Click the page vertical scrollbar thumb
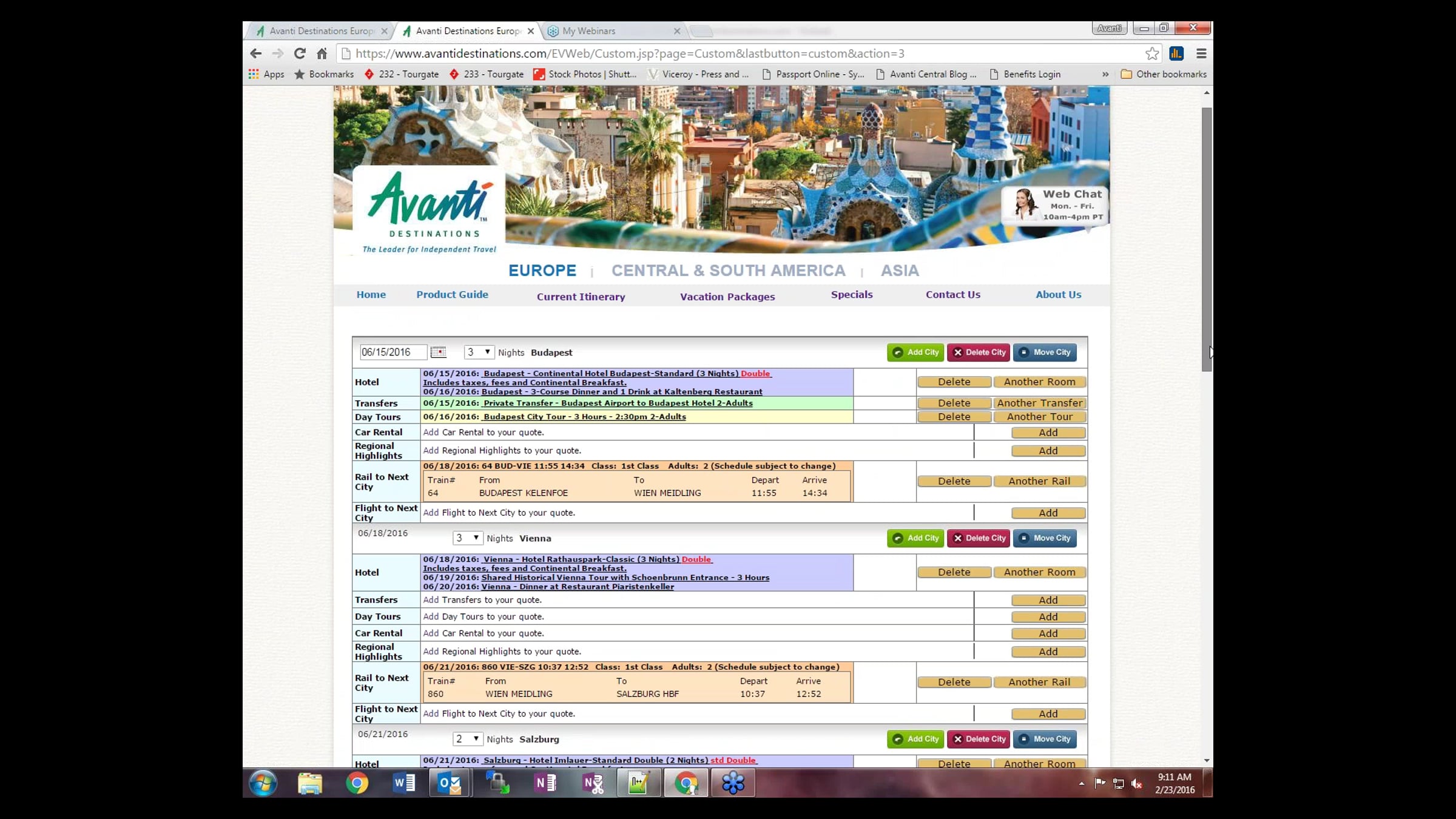1456x819 pixels. (x=1206, y=240)
